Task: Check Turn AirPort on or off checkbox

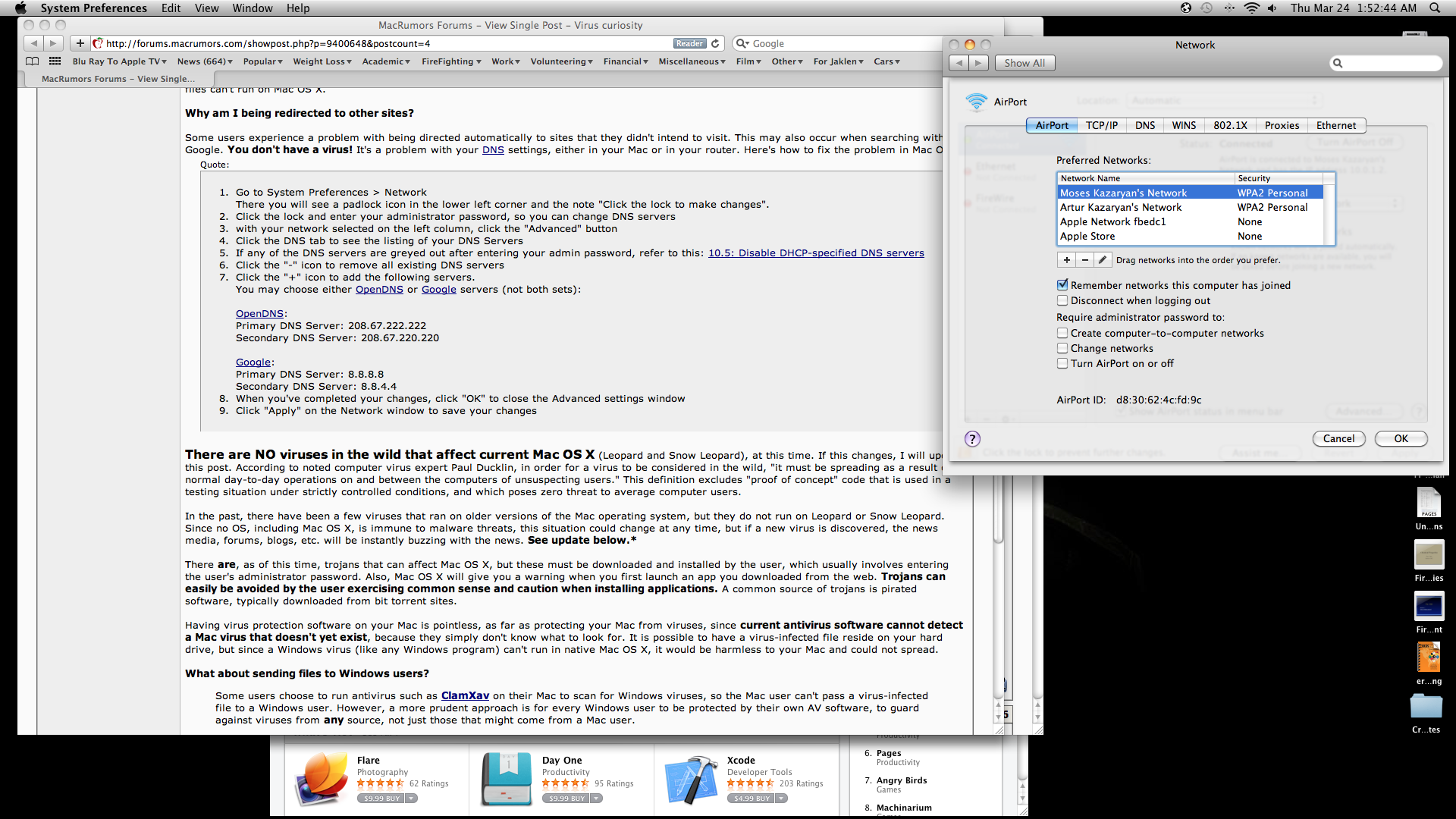Action: (1062, 363)
